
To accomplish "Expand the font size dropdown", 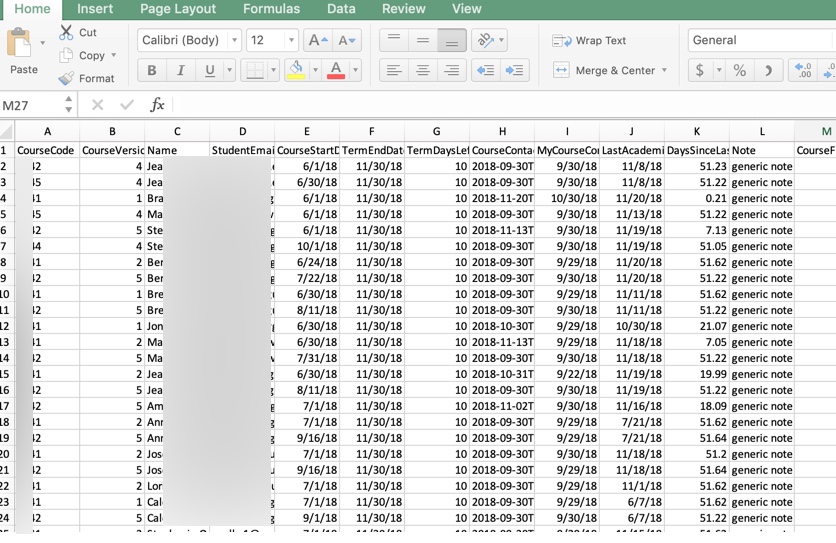I will point(291,40).
